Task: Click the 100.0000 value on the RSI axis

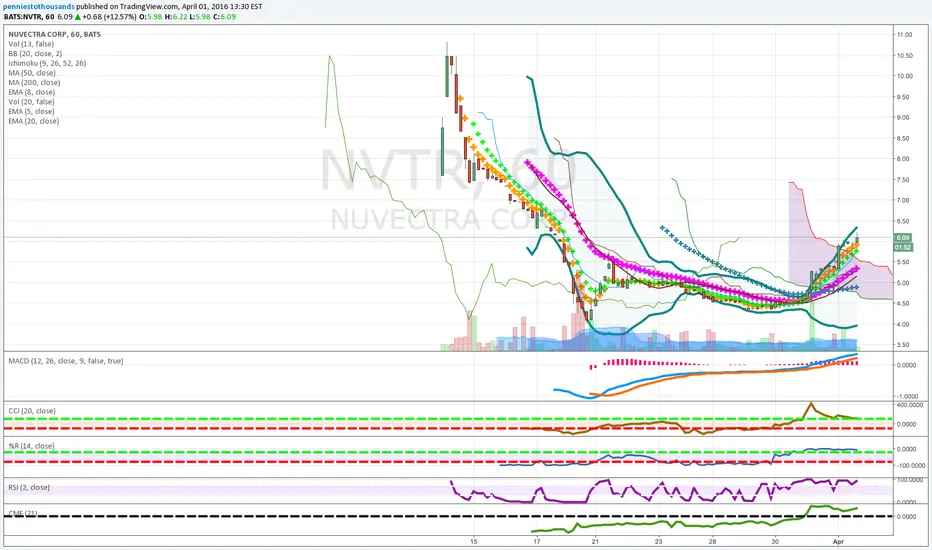Action: click(909, 479)
